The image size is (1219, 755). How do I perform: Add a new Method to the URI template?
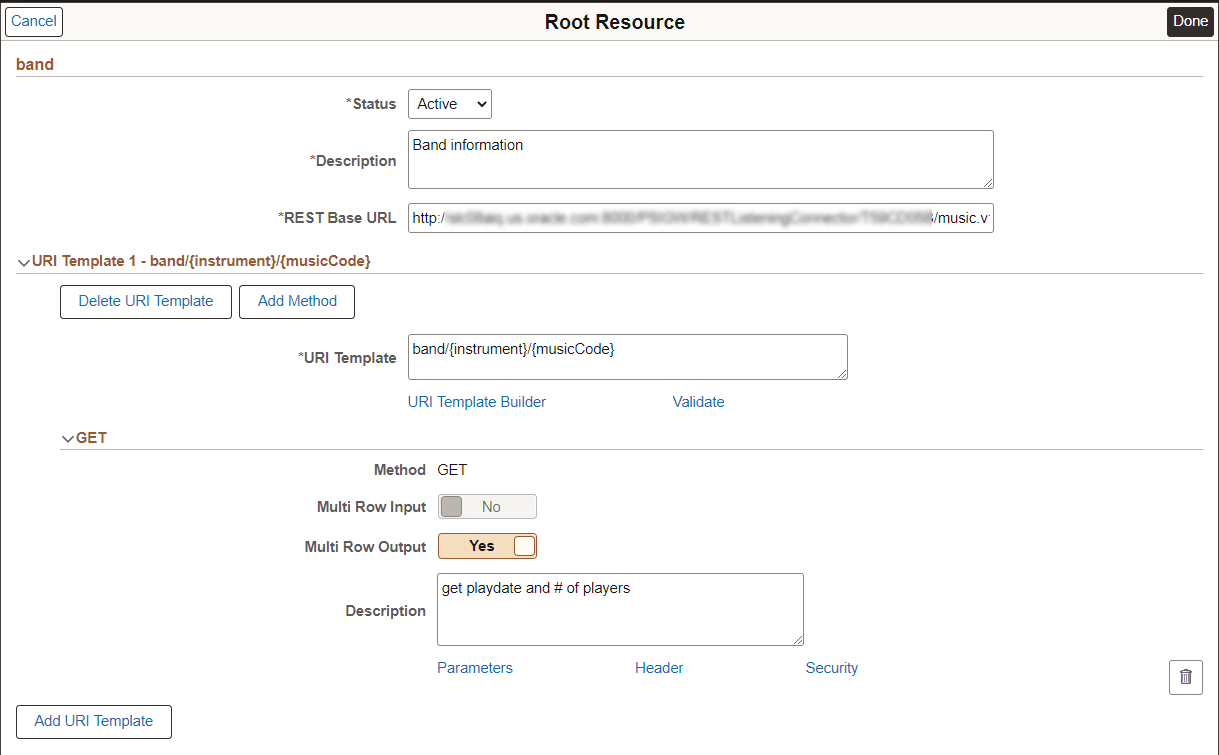(x=296, y=301)
